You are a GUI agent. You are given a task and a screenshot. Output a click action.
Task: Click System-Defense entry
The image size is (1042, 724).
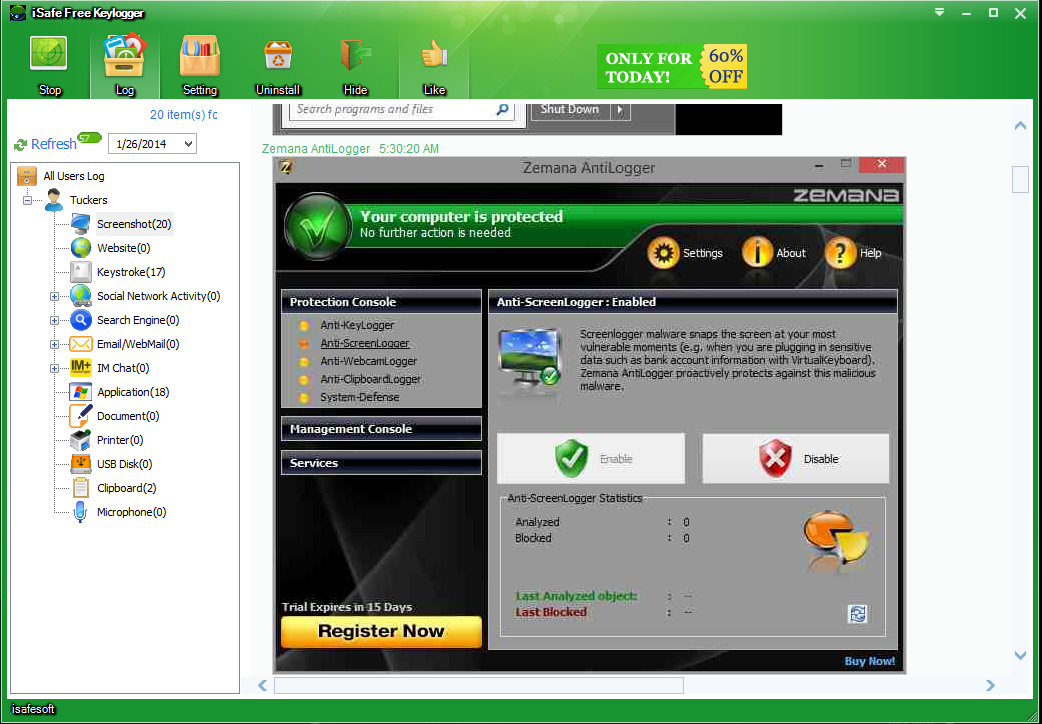pos(360,397)
